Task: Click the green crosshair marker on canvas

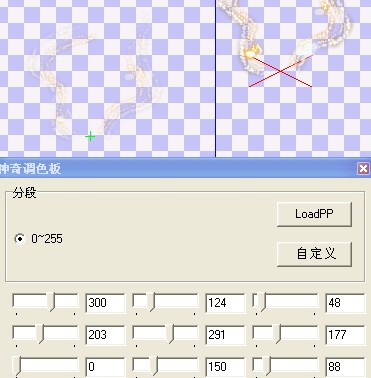Action: [90, 136]
